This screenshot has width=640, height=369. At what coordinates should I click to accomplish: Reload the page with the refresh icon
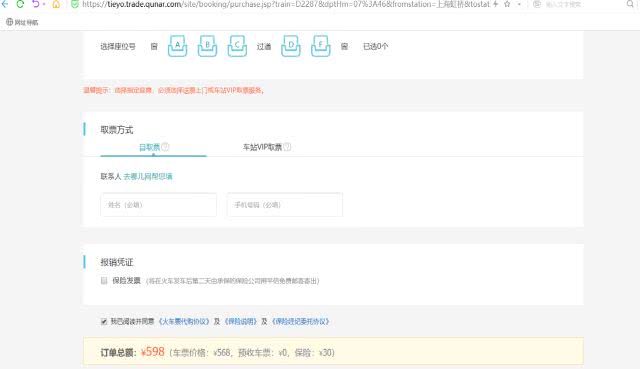pyautogui.click(x=20, y=4)
